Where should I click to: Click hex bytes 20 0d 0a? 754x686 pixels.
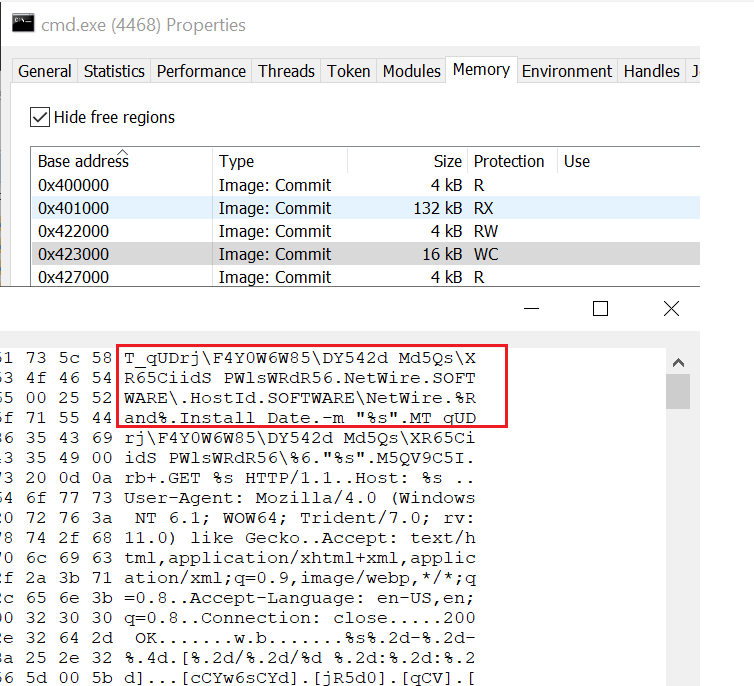tap(69, 478)
